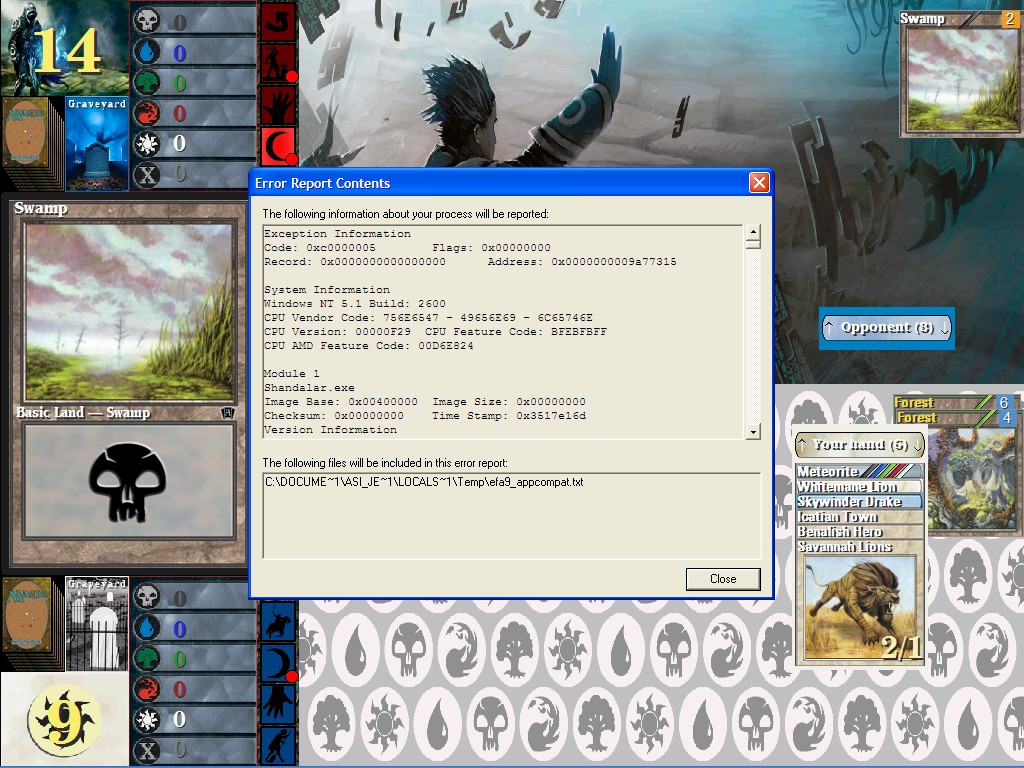
Task: Click the Forest stack labeled 6
Action: [x=953, y=402]
